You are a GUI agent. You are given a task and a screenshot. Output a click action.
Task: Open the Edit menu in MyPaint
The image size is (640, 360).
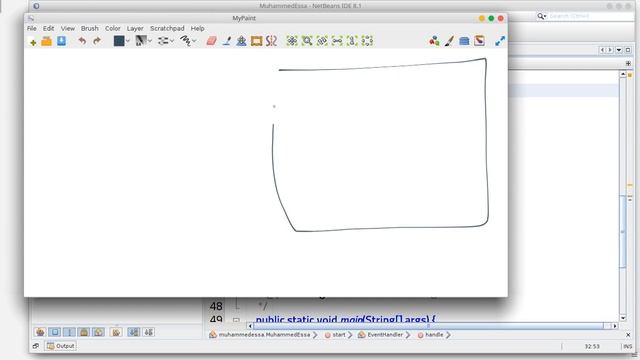tap(48, 29)
